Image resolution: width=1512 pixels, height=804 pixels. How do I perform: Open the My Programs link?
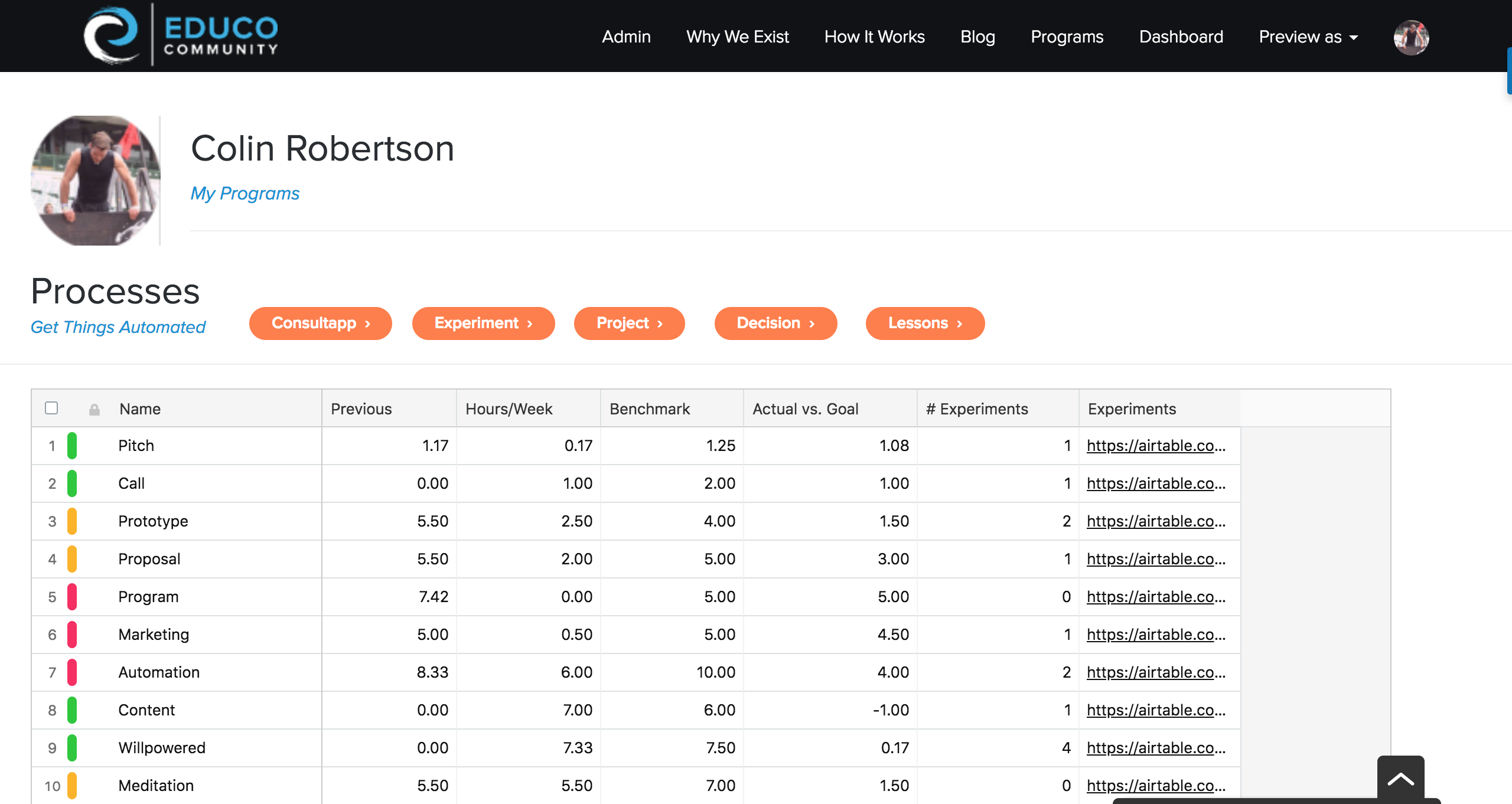[x=245, y=194]
